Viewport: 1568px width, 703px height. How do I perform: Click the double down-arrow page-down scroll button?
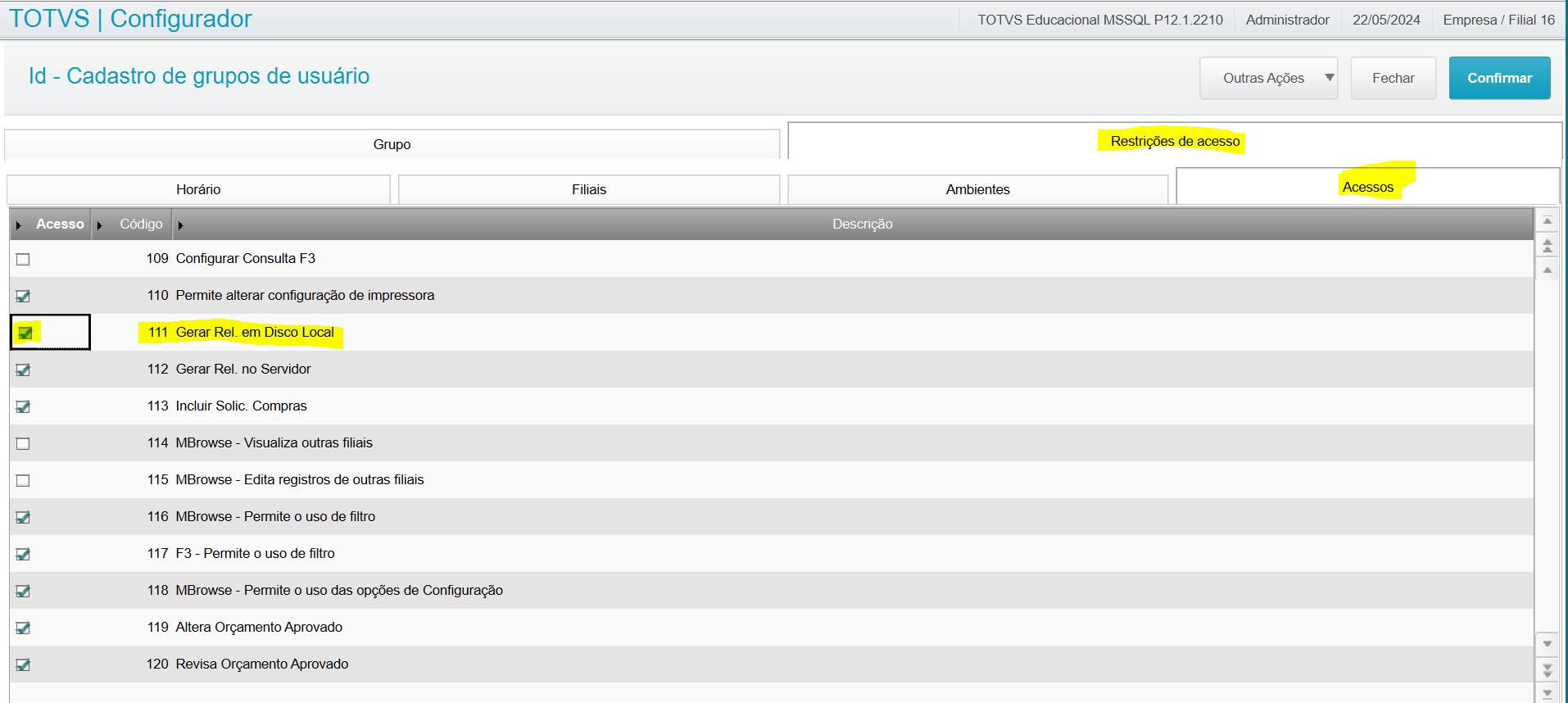click(x=1547, y=669)
